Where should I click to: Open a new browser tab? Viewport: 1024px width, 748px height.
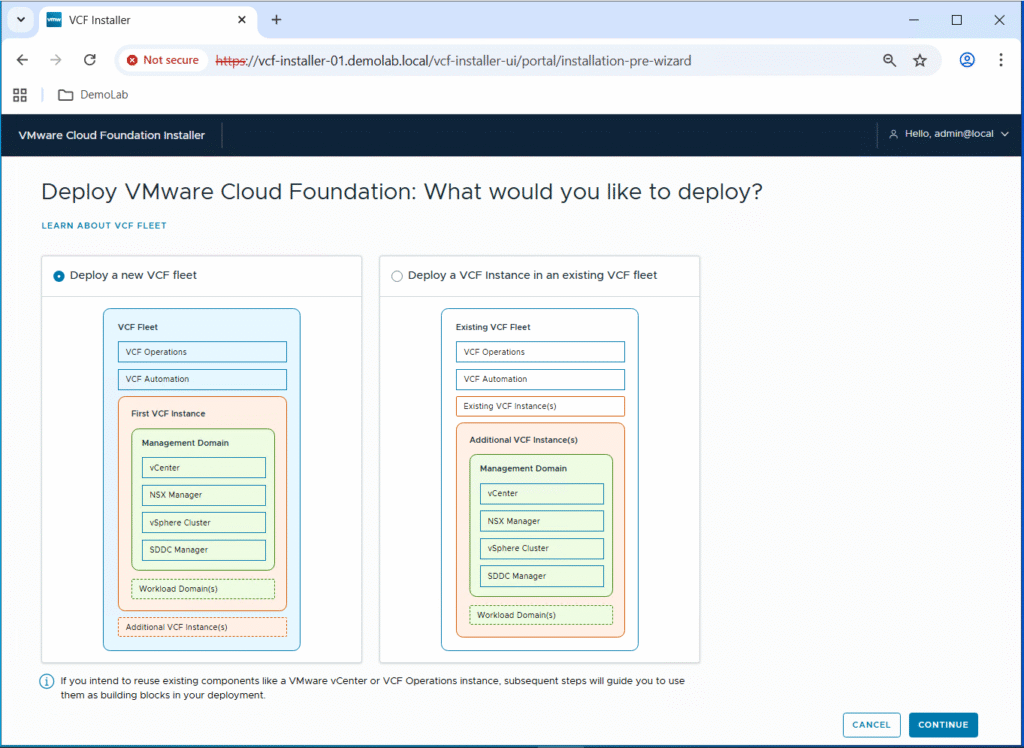click(x=276, y=20)
